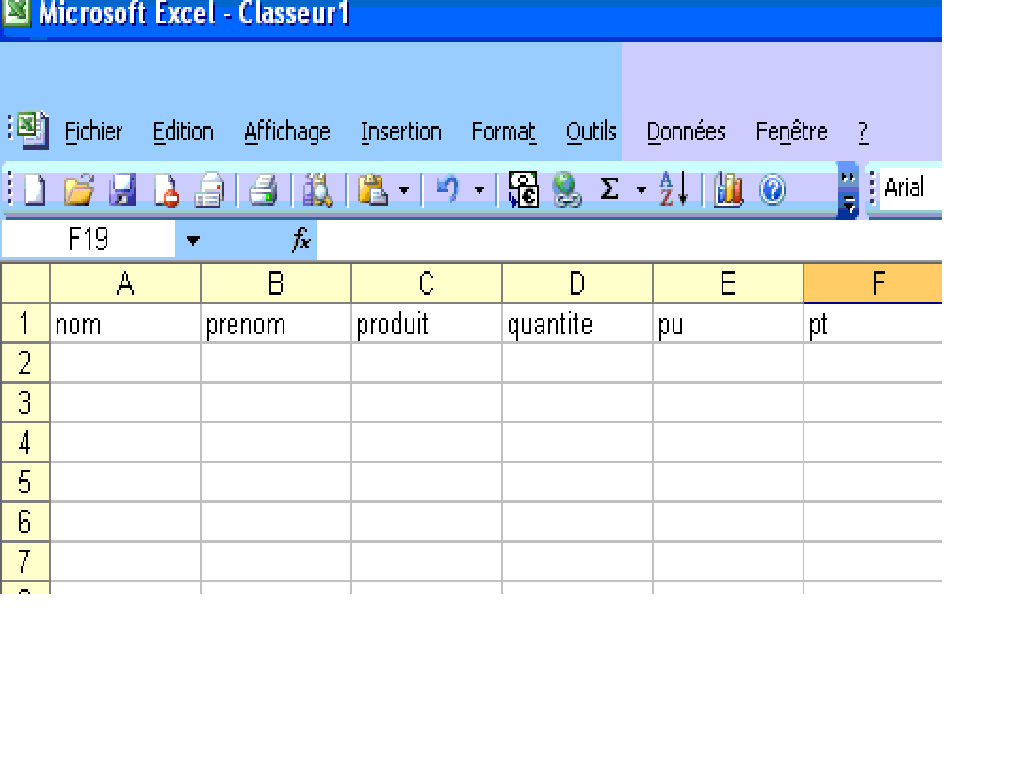Expand the Undo history dropdown arrow

[479, 191]
